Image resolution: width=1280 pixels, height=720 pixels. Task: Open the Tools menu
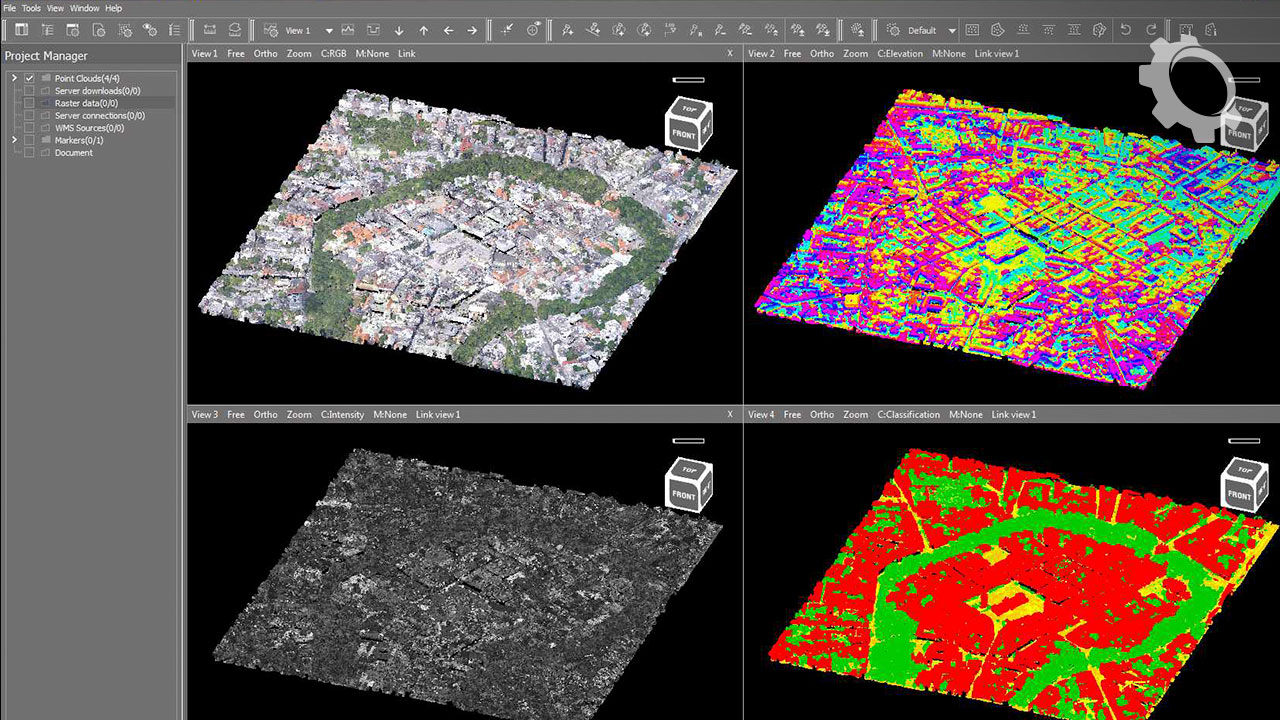pyautogui.click(x=32, y=8)
